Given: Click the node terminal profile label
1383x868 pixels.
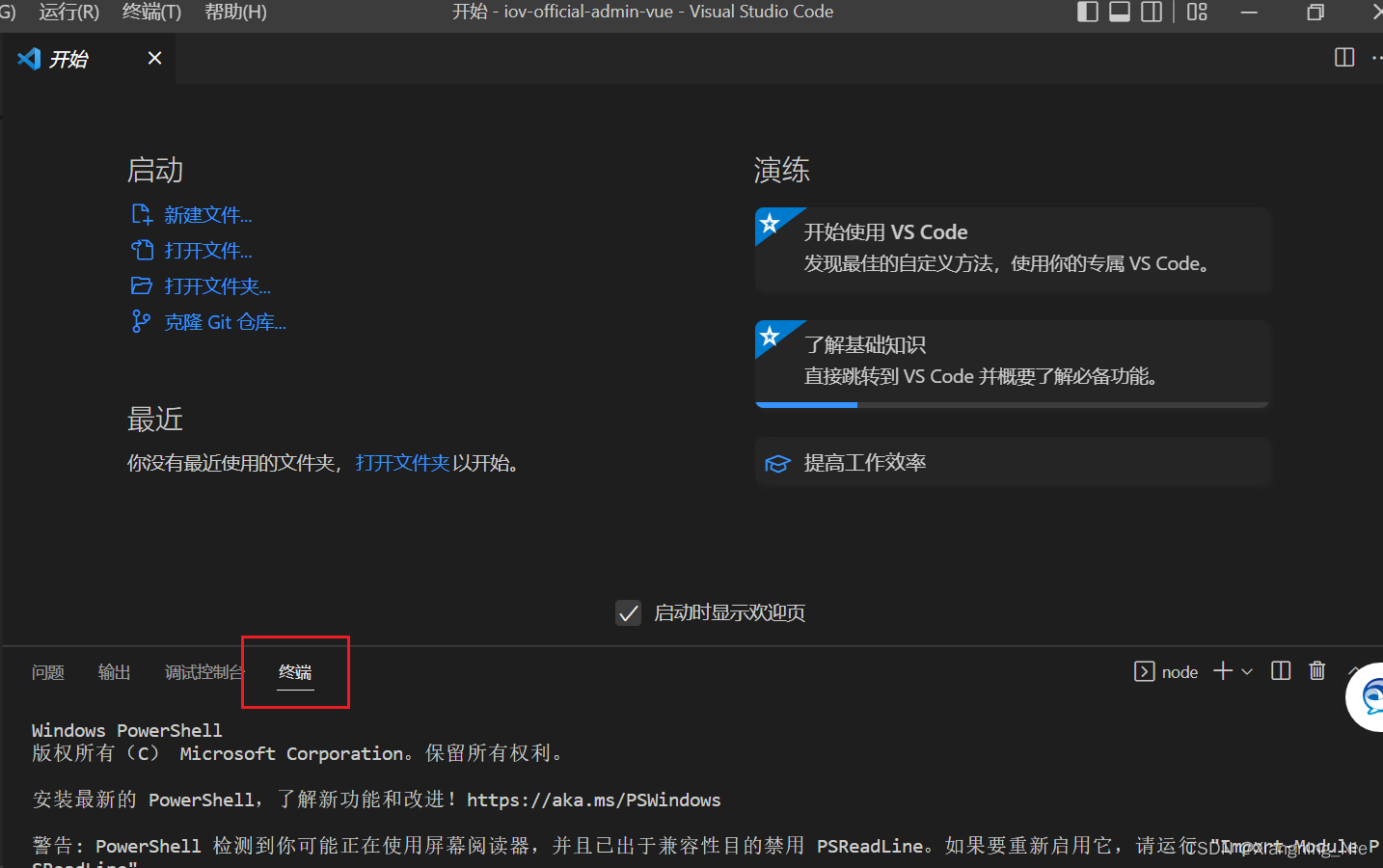Looking at the screenshot, I should pyautogui.click(x=1180, y=672).
